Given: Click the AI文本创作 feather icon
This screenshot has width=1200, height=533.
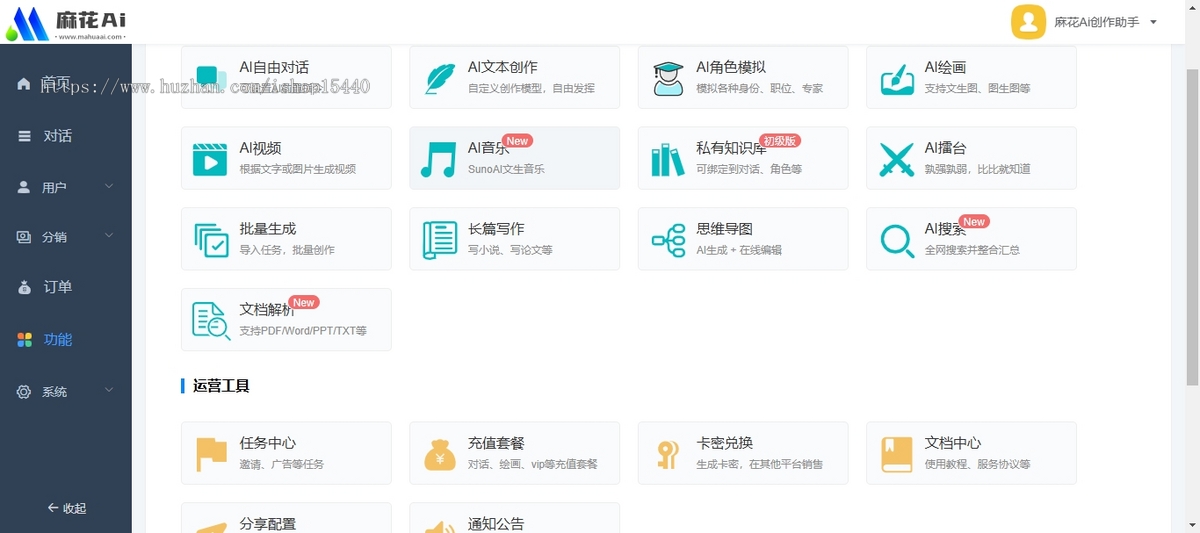Looking at the screenshot, I should [439, 78].
